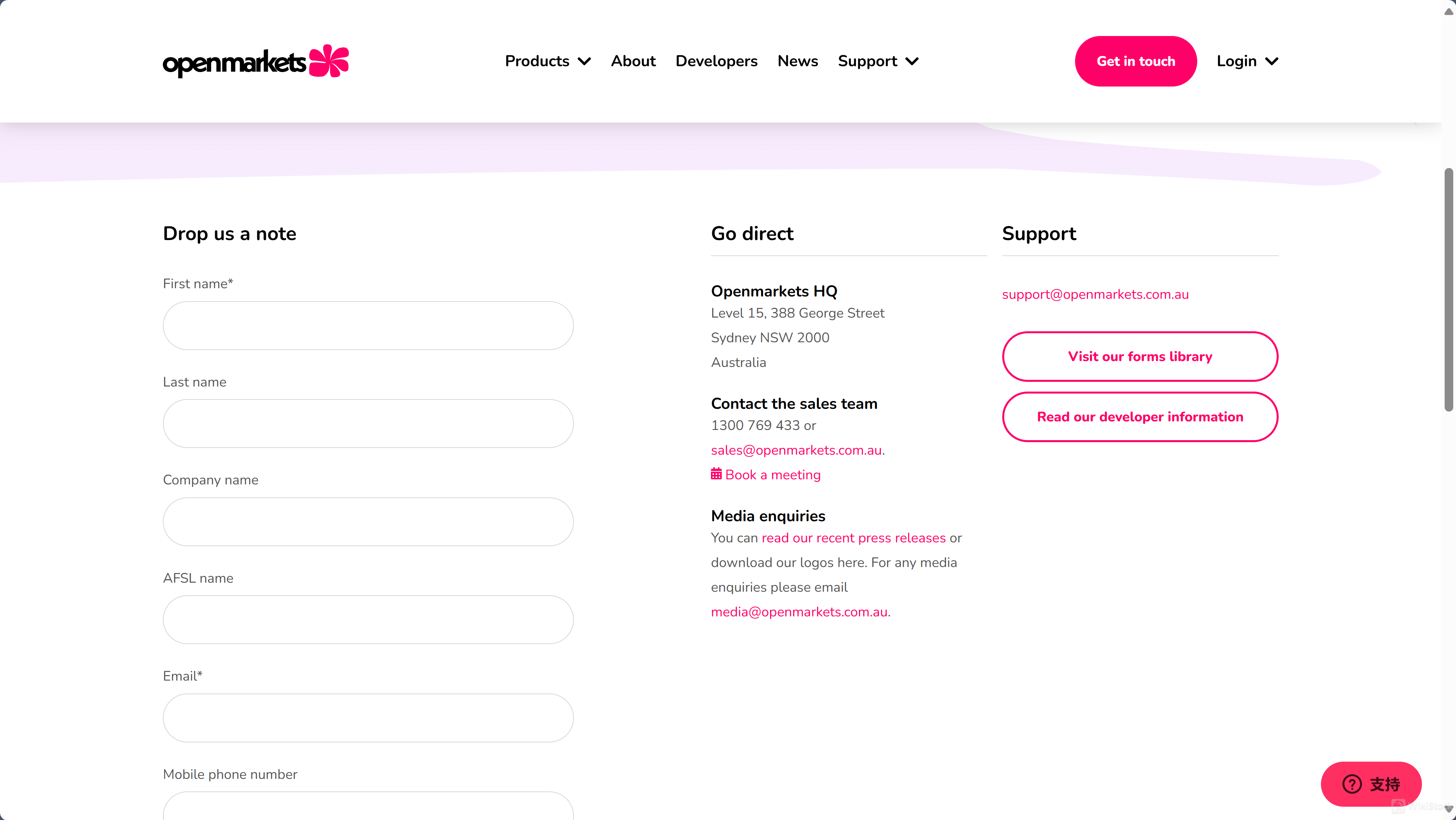Click the chat support icon bottom right

pyautogui.click(x=1371, y=784)
